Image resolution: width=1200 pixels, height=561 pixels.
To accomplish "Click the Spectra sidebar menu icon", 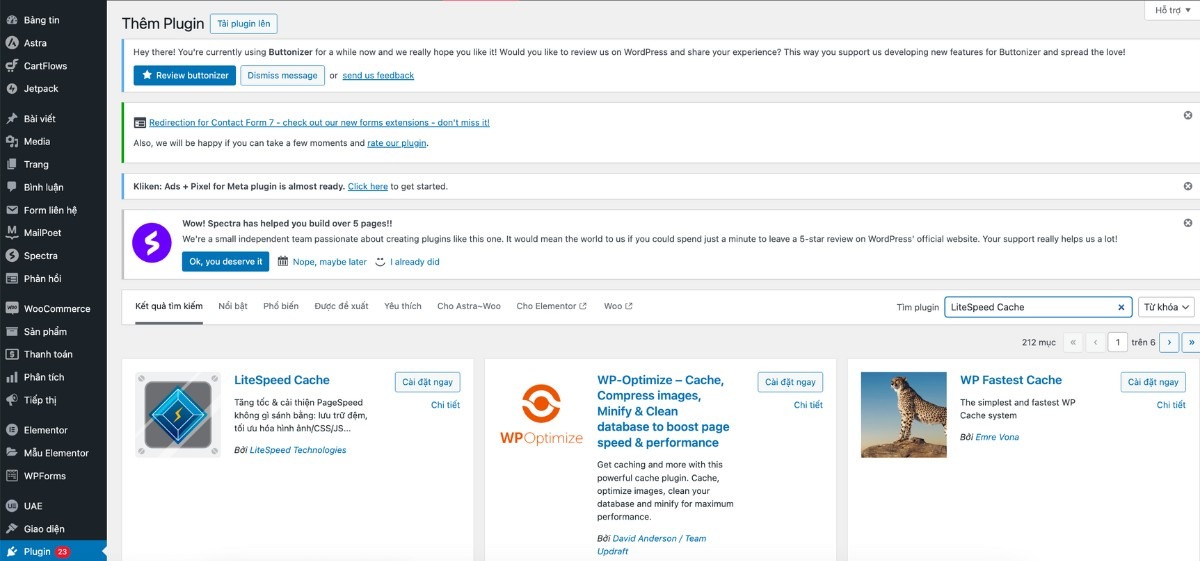I will click(12, 256).
